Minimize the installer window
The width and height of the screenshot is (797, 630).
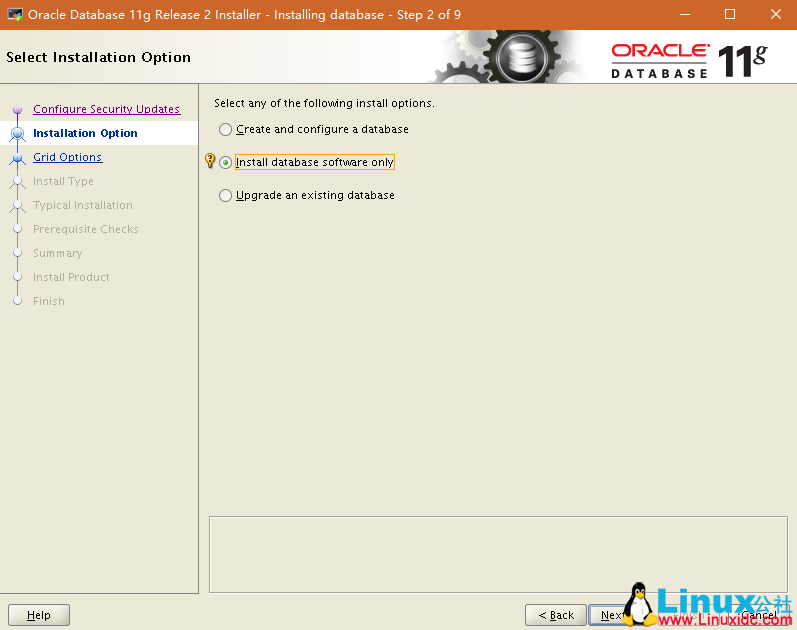point(685,14)
